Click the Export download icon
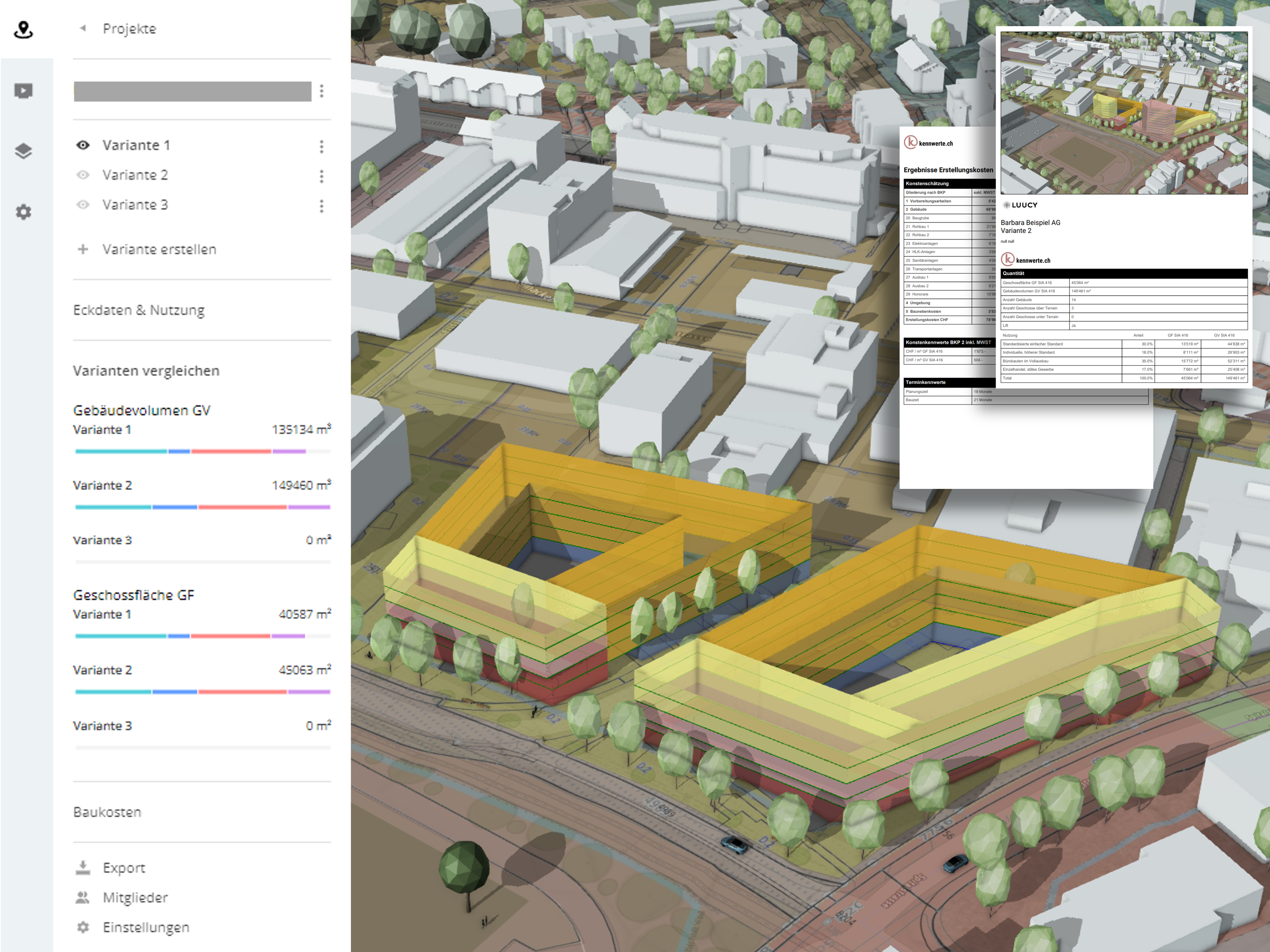The width and height of the screenshot is (1270, 952). (x=83, y=868)
